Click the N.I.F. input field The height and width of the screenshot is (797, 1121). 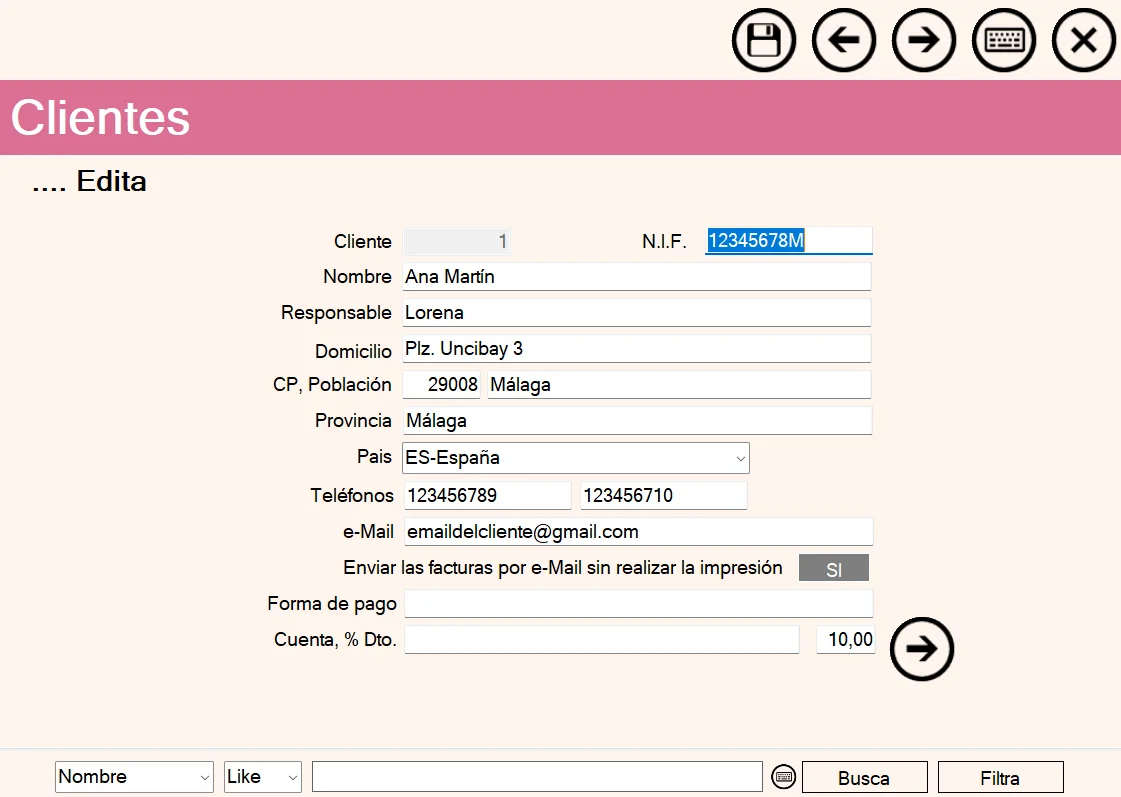788,241
